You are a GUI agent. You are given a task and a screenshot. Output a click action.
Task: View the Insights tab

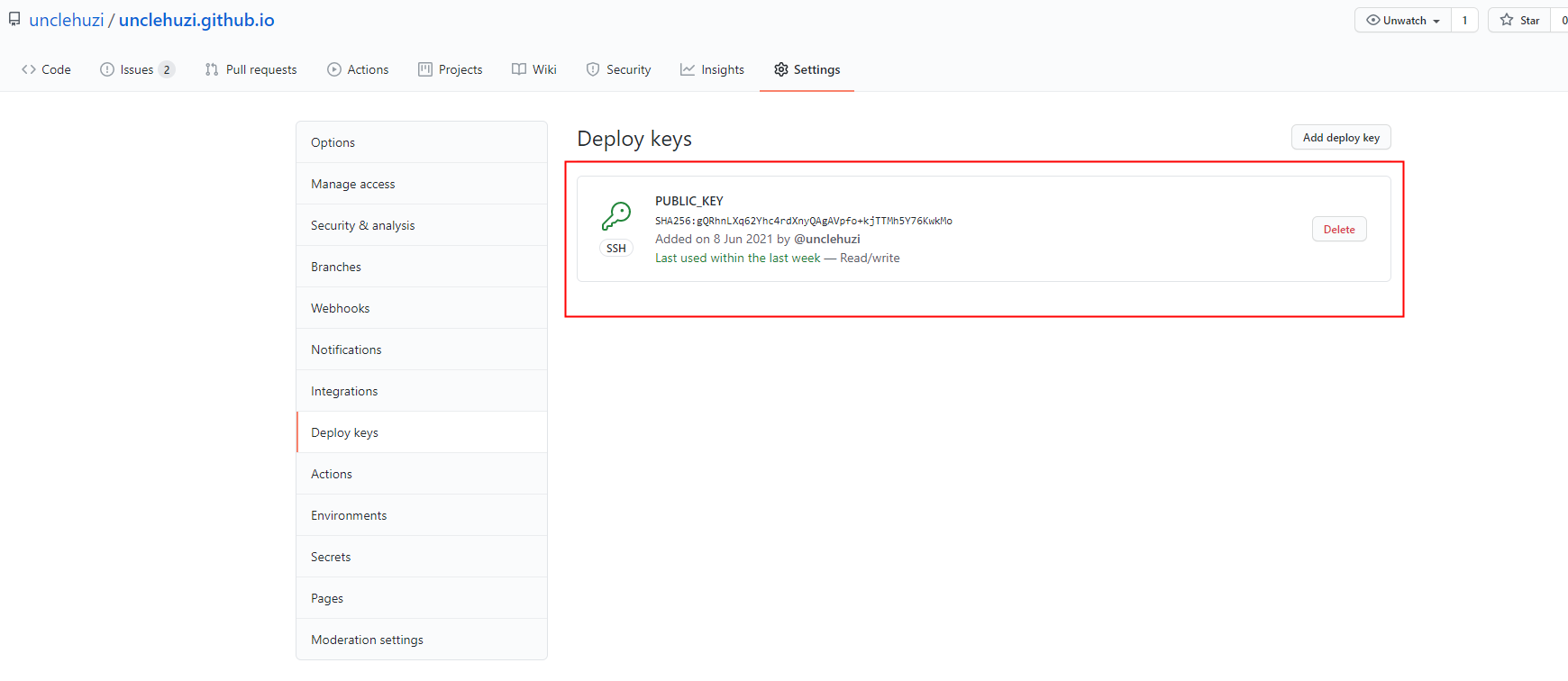712,69
